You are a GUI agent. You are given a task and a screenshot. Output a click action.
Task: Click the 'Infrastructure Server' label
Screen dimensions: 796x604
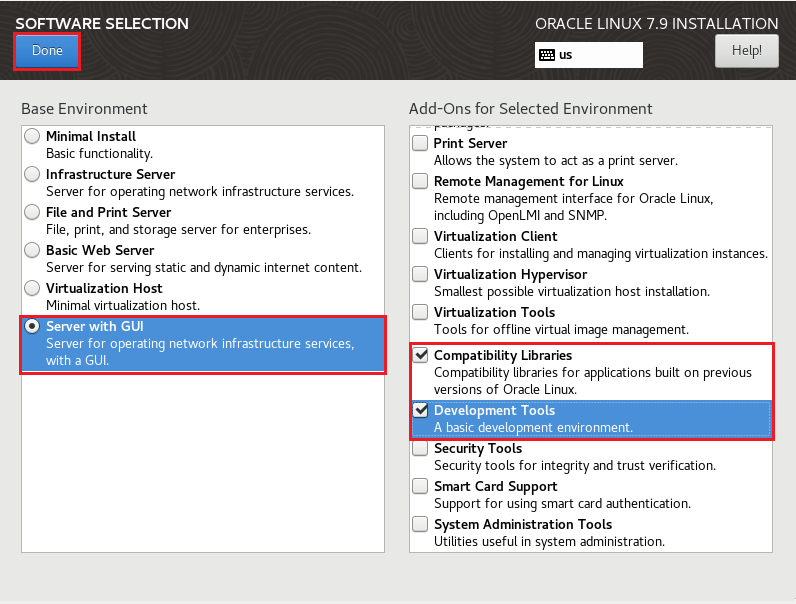coord(110,174)
